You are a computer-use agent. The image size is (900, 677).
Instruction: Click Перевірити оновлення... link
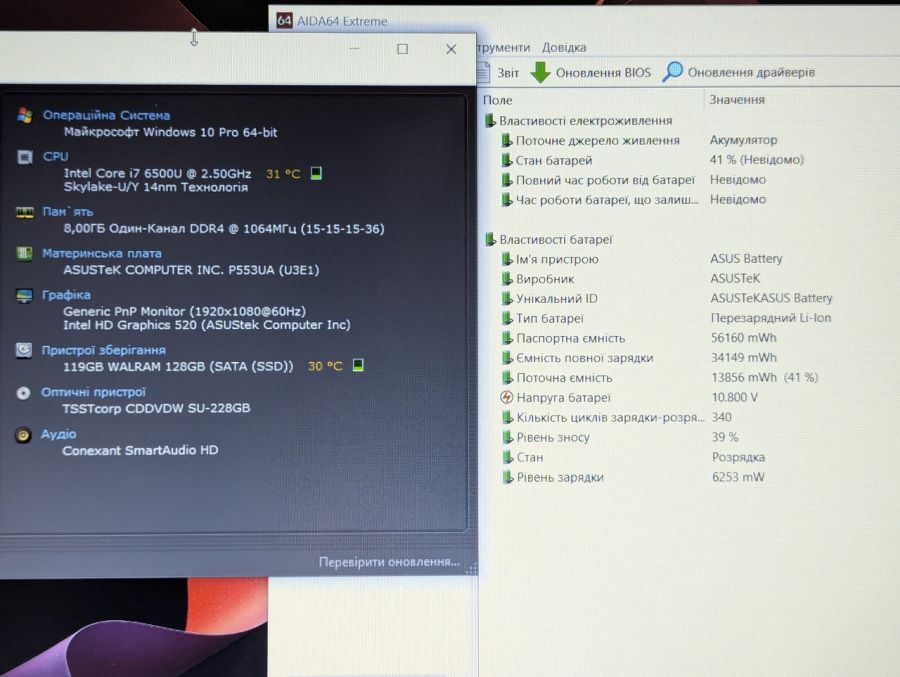[389, 562]
